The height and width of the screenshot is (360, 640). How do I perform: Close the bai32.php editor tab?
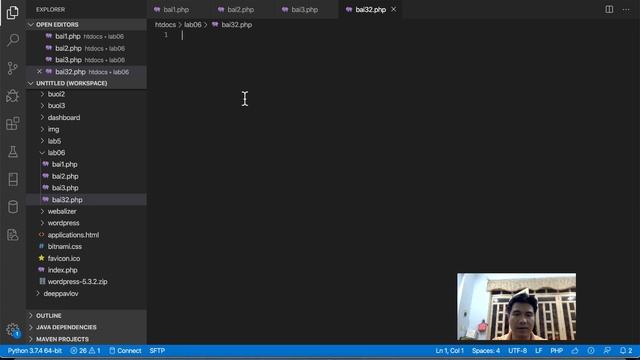[x=393, y=9]
